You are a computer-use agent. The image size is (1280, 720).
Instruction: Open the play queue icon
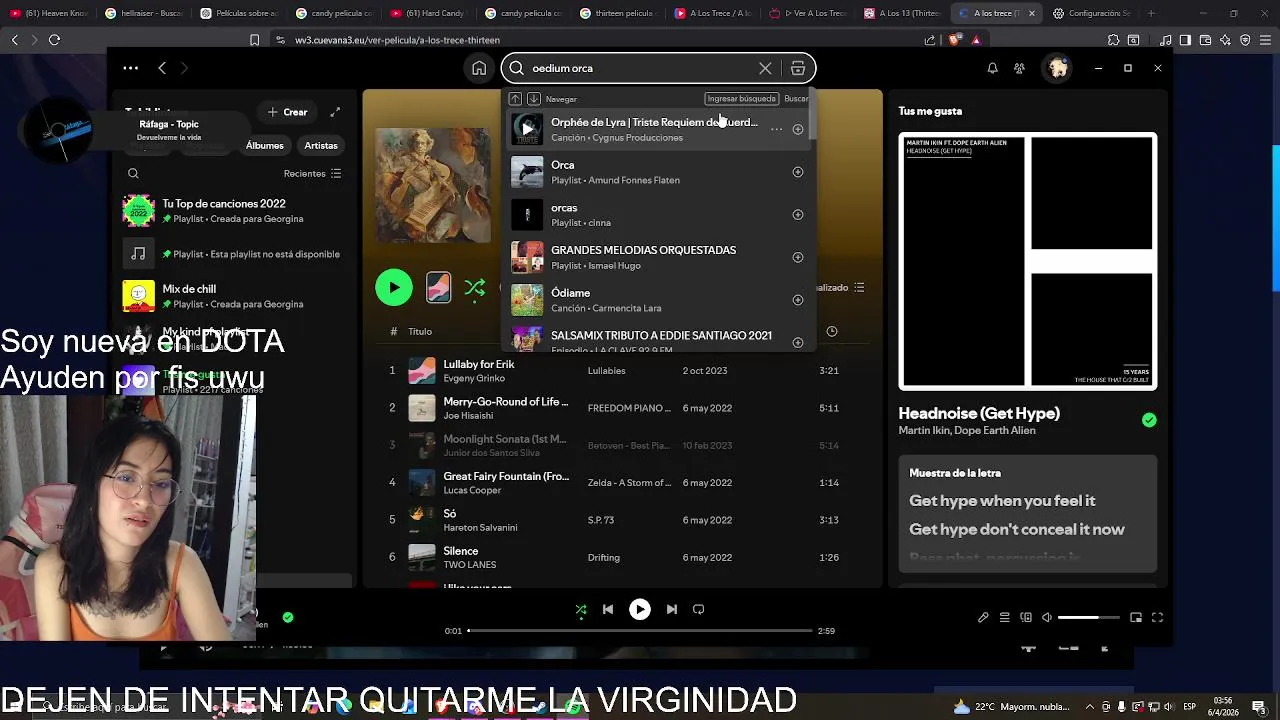tap(1005, 618)
